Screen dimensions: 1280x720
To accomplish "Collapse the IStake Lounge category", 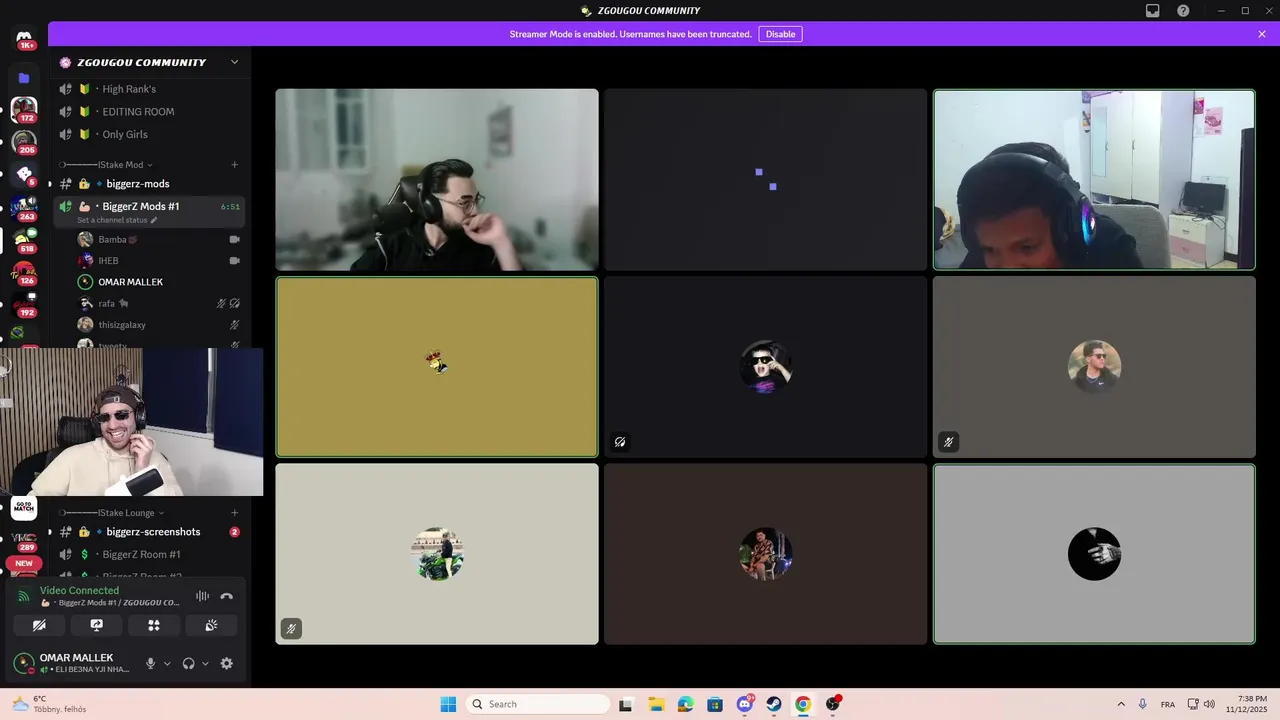I will [110, 513].
